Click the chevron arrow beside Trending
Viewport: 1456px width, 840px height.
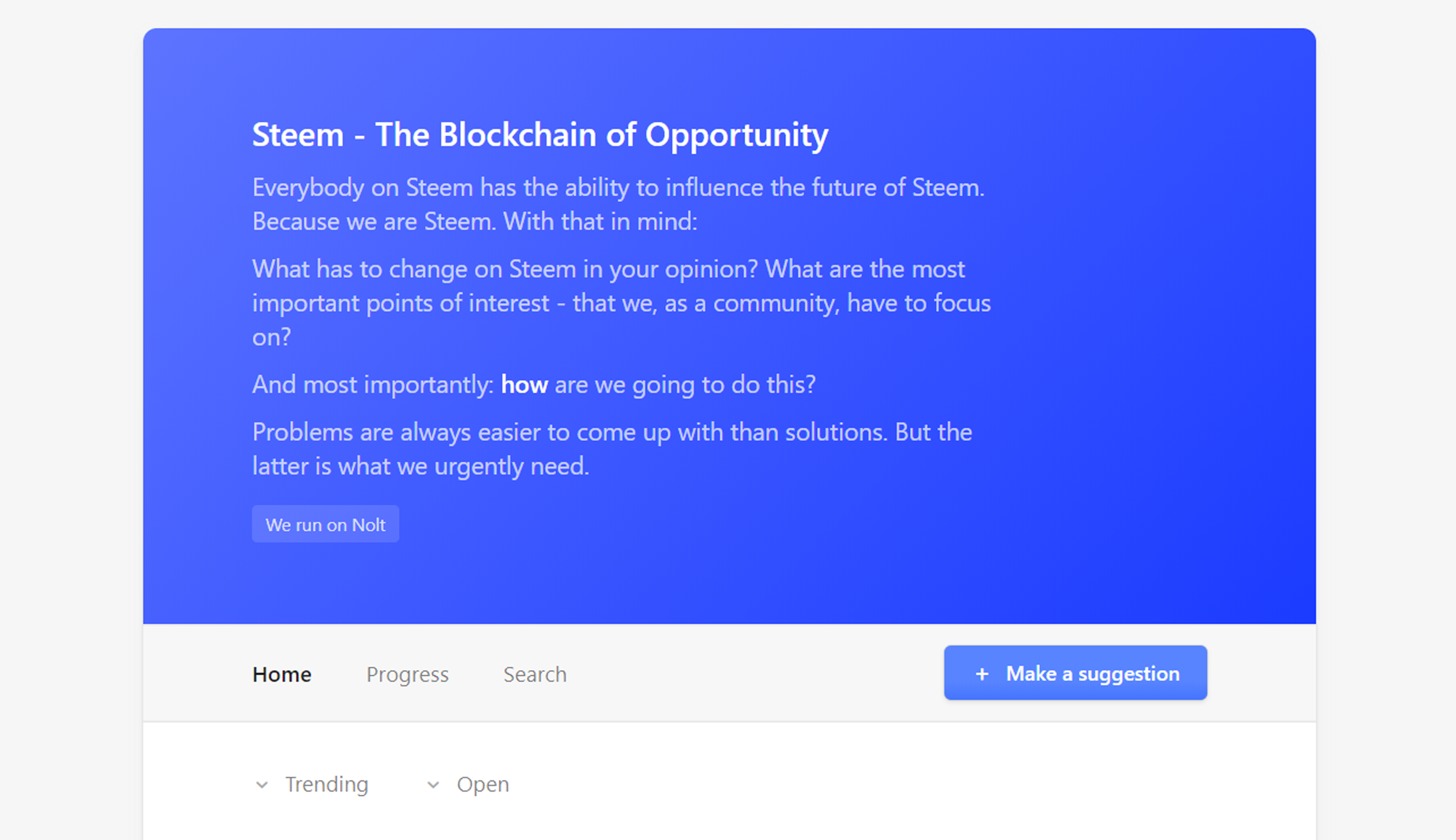[x=262, y=784]
